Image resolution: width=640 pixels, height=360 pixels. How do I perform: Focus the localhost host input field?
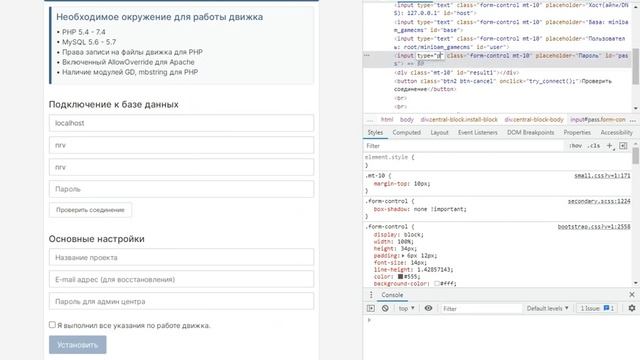[181, 123]
